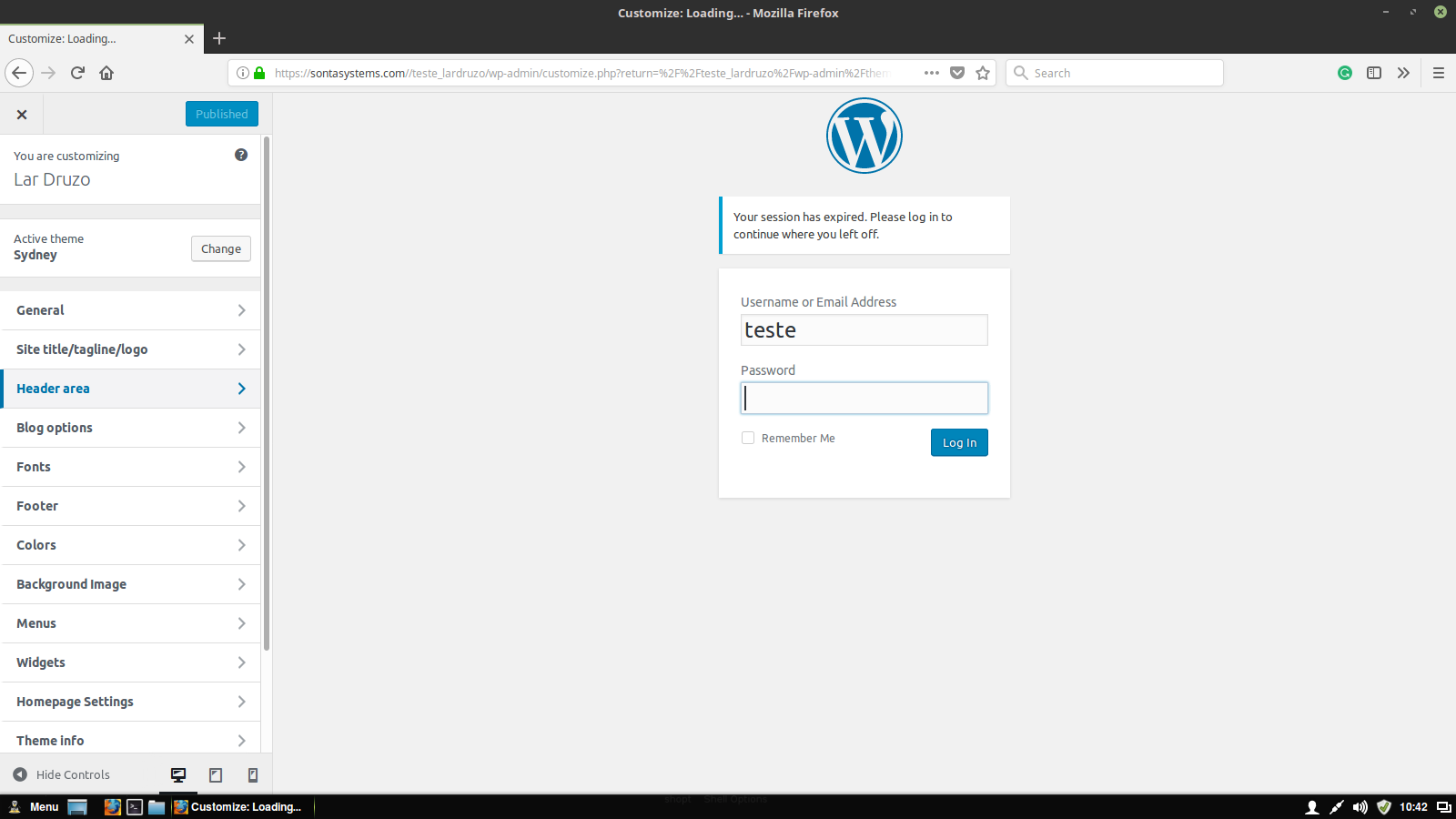The width and height of the screenshot is (1456, 819).
Task: Go back with the browser back arrow
Action: 19,73
